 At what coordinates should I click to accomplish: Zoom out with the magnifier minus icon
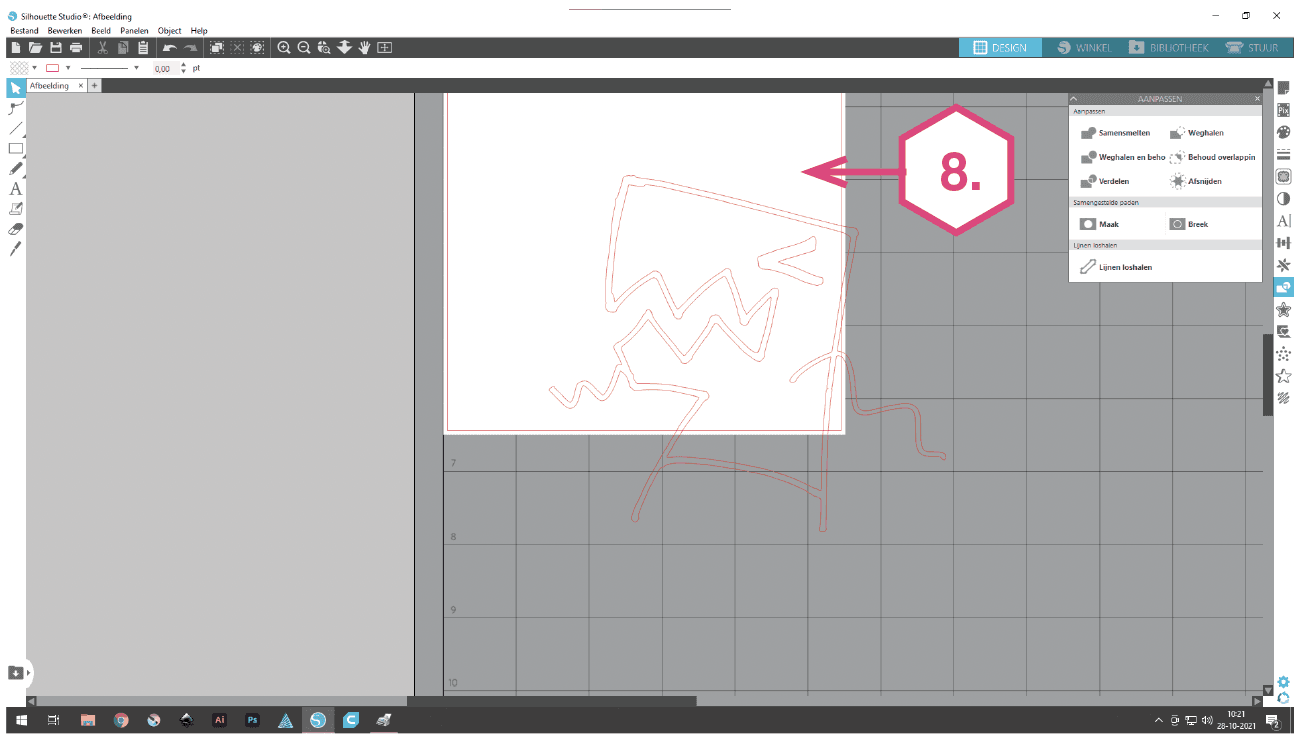(x=304, y=48)
